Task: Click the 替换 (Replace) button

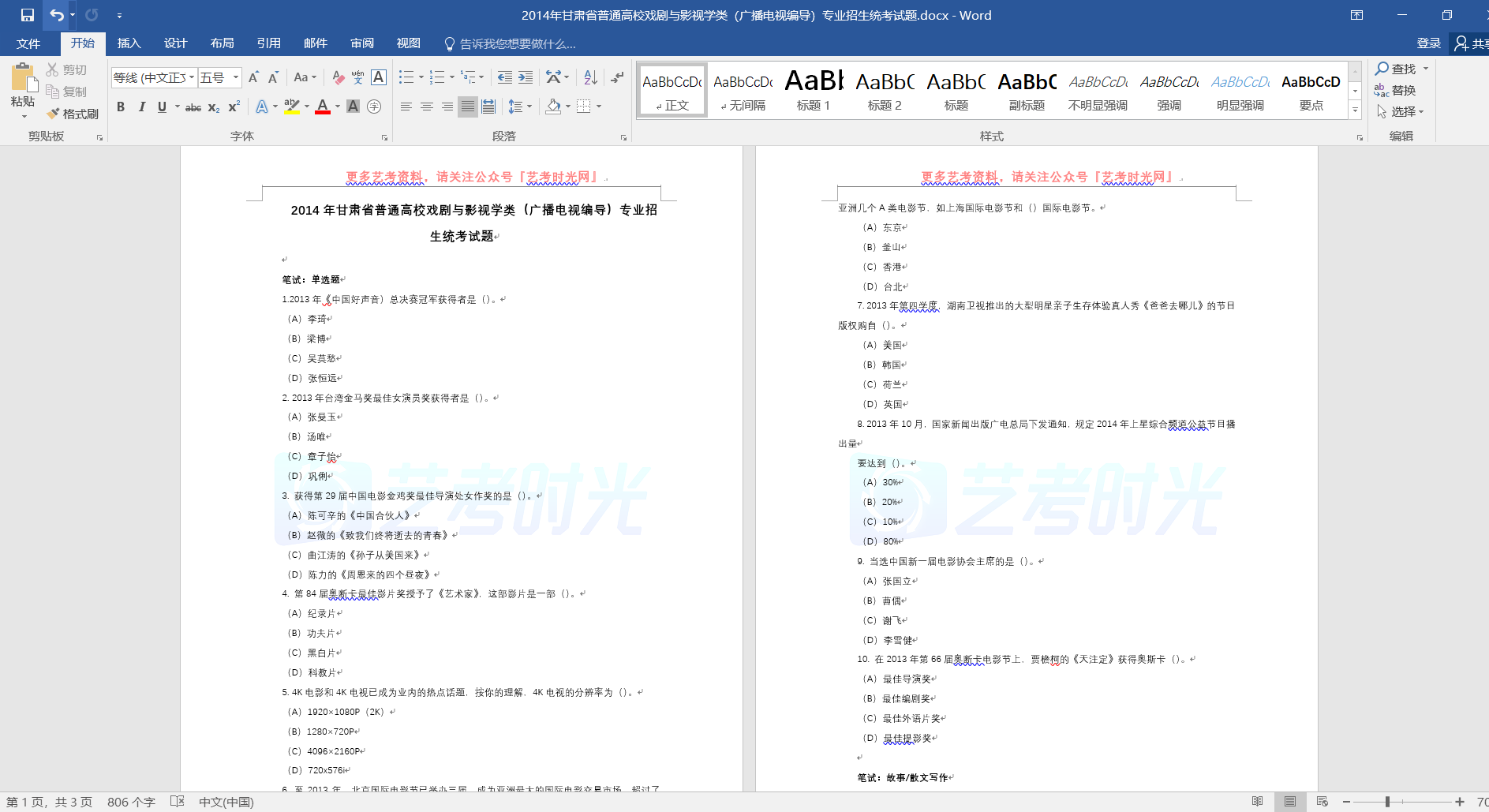Action: [1395, 90]
